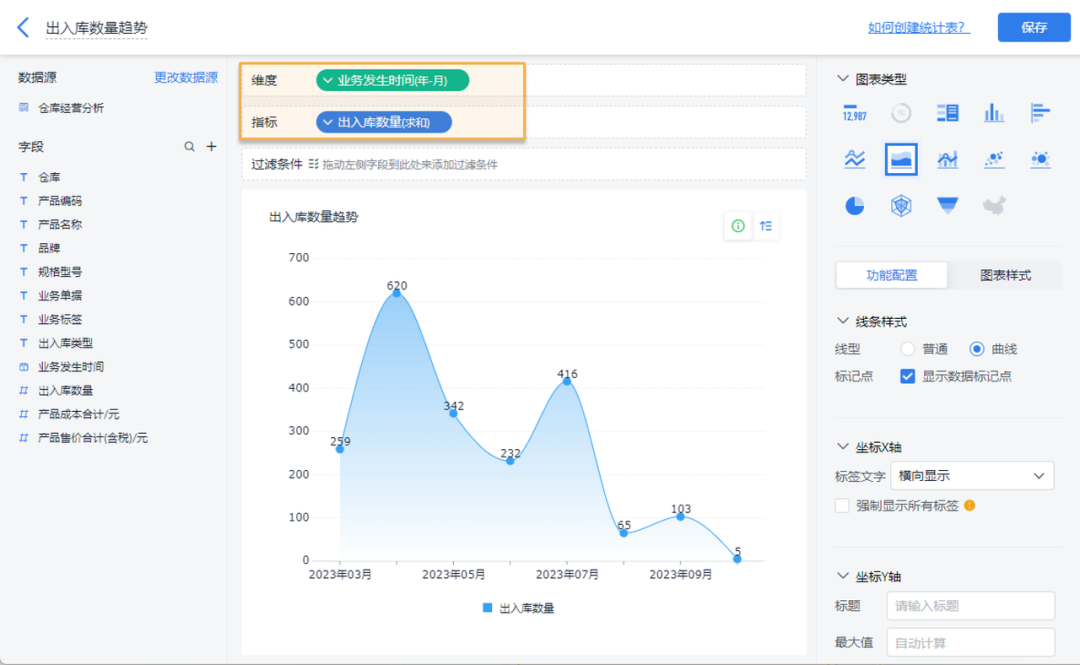Image resolution: width=1080 pixels, height=665 pixels.
Task: Click the 仓库经营分析 data source name
Action: coord(71,108)
